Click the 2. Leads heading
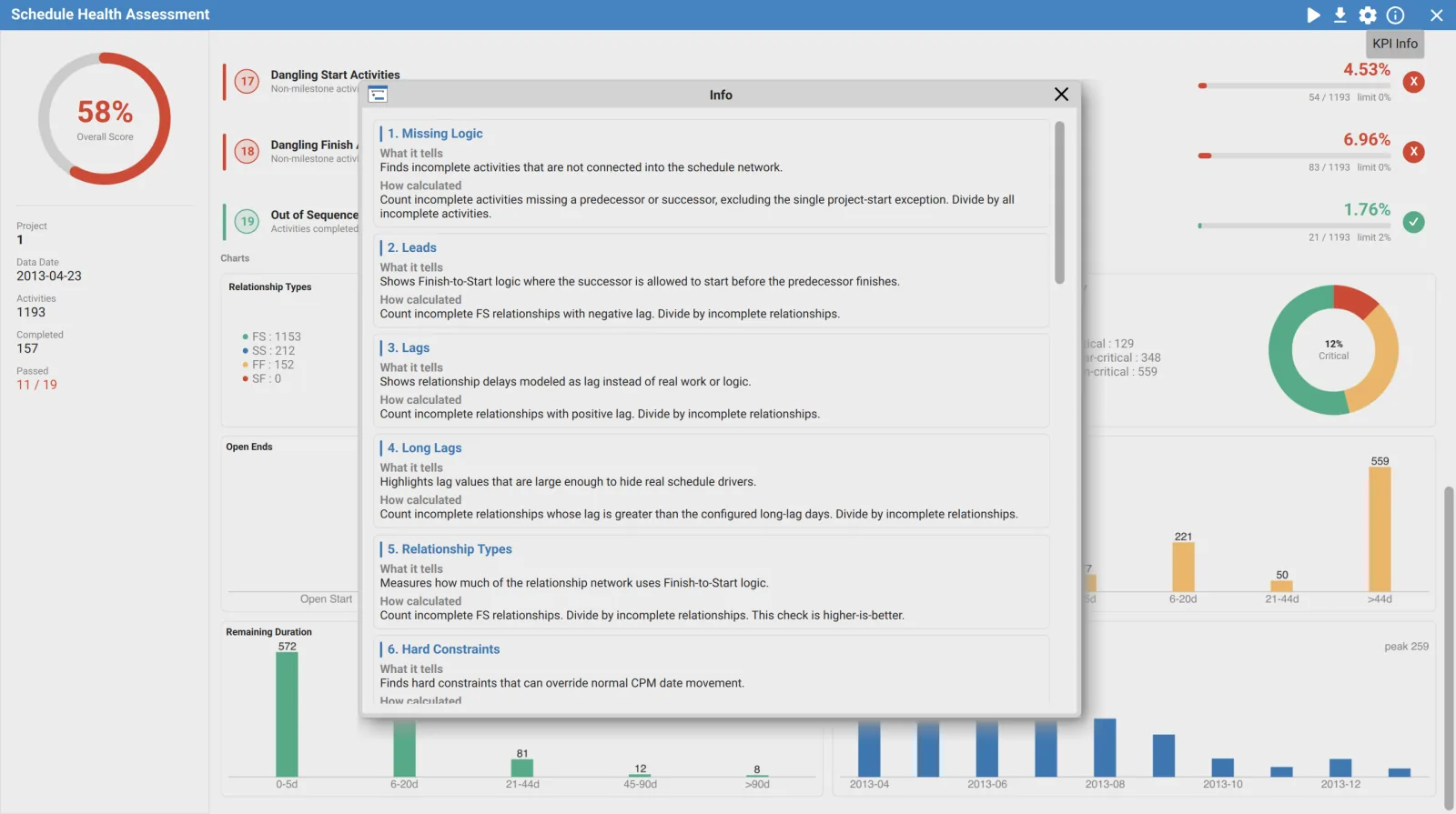 (411, 247)
